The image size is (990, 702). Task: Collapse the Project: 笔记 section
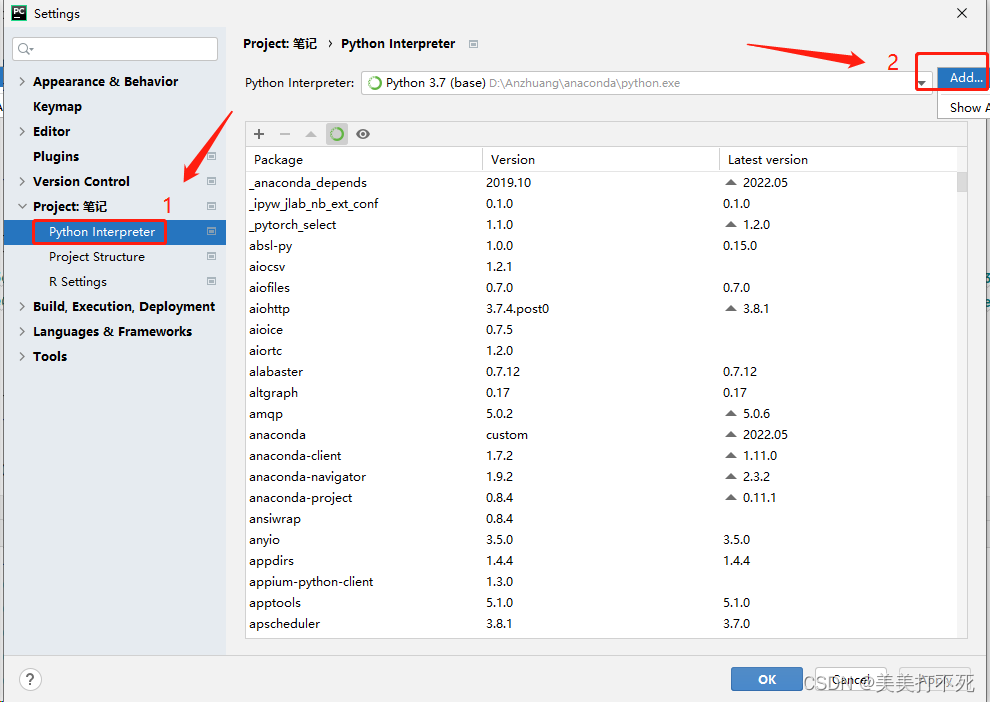tap(22, 206)
